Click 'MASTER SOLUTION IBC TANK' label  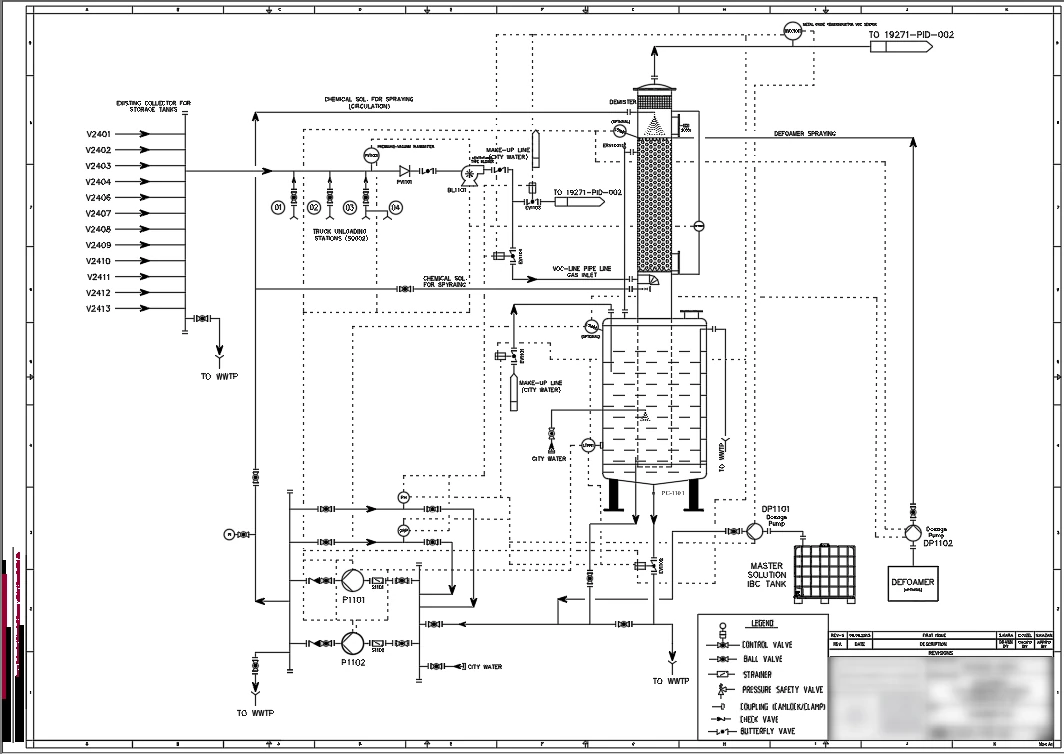(x=767, y=575)
